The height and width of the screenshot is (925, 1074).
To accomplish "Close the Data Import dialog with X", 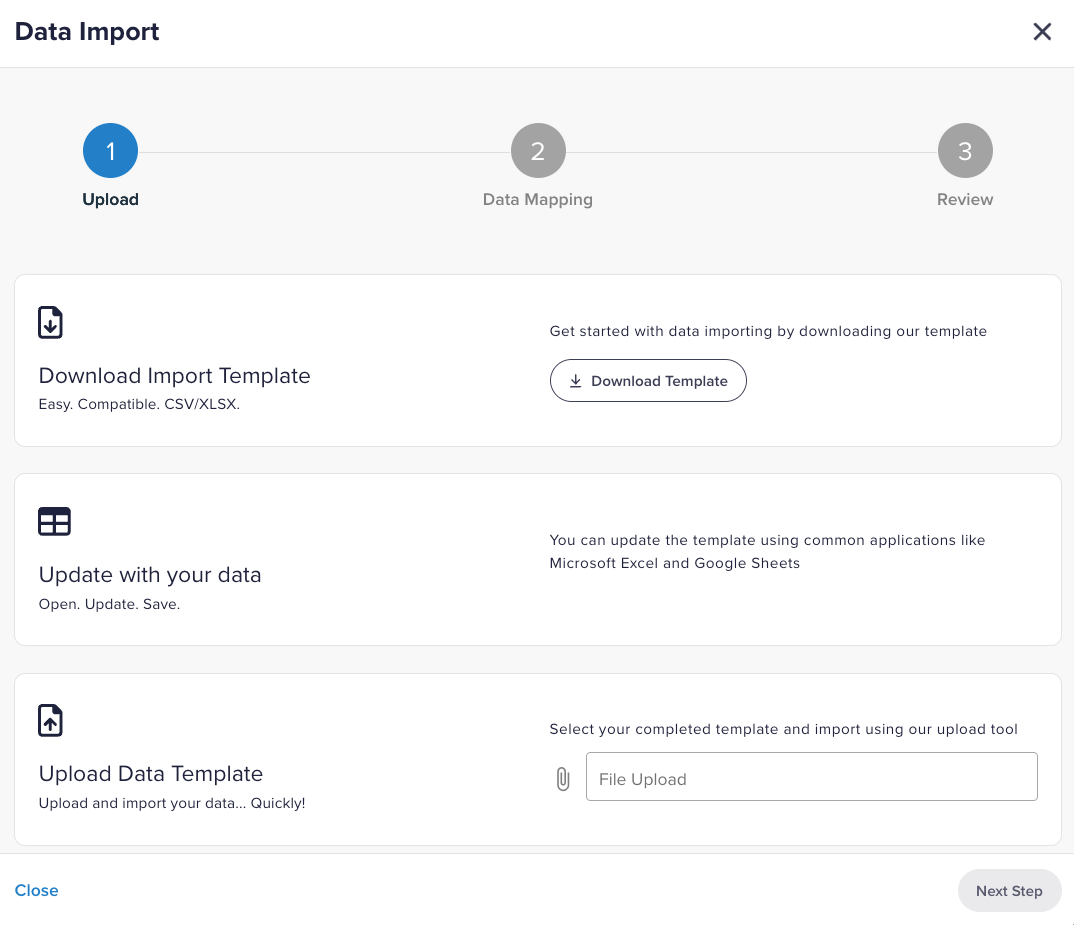I will pyautogui.click(x=1042, y=32).
